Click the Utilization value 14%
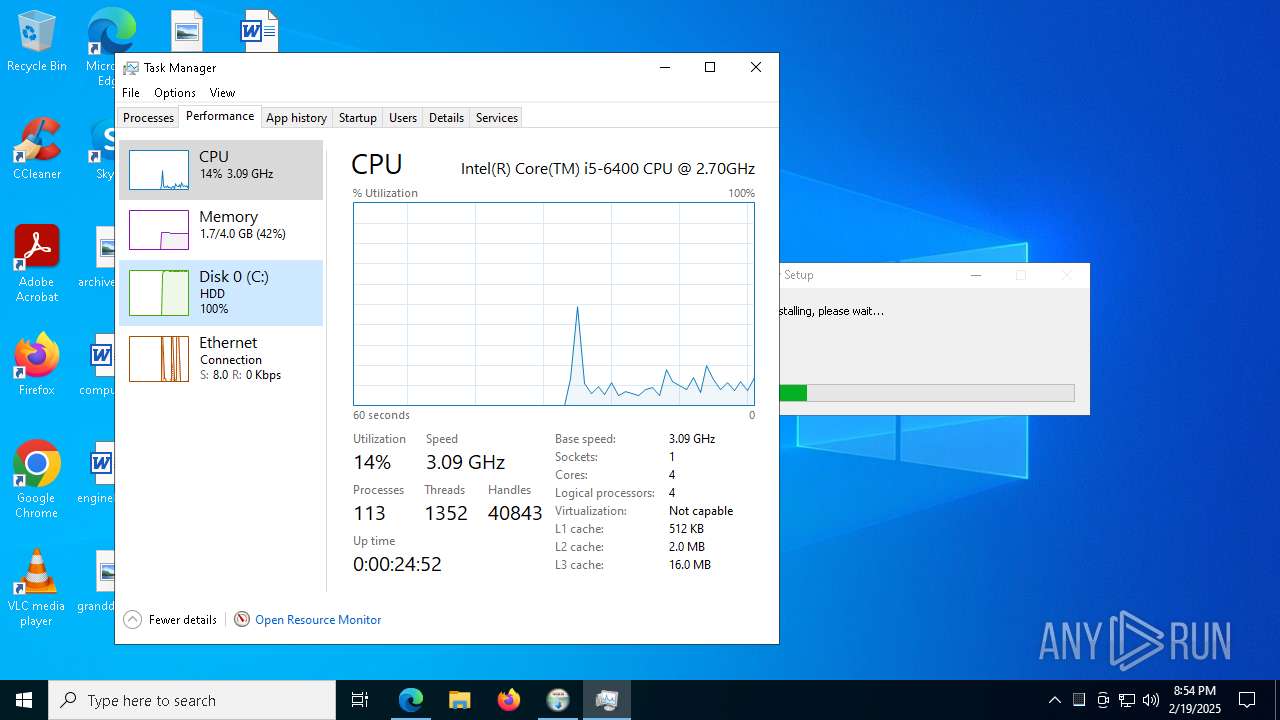This screenshot has width=1280, height=720. coord(372,462)
